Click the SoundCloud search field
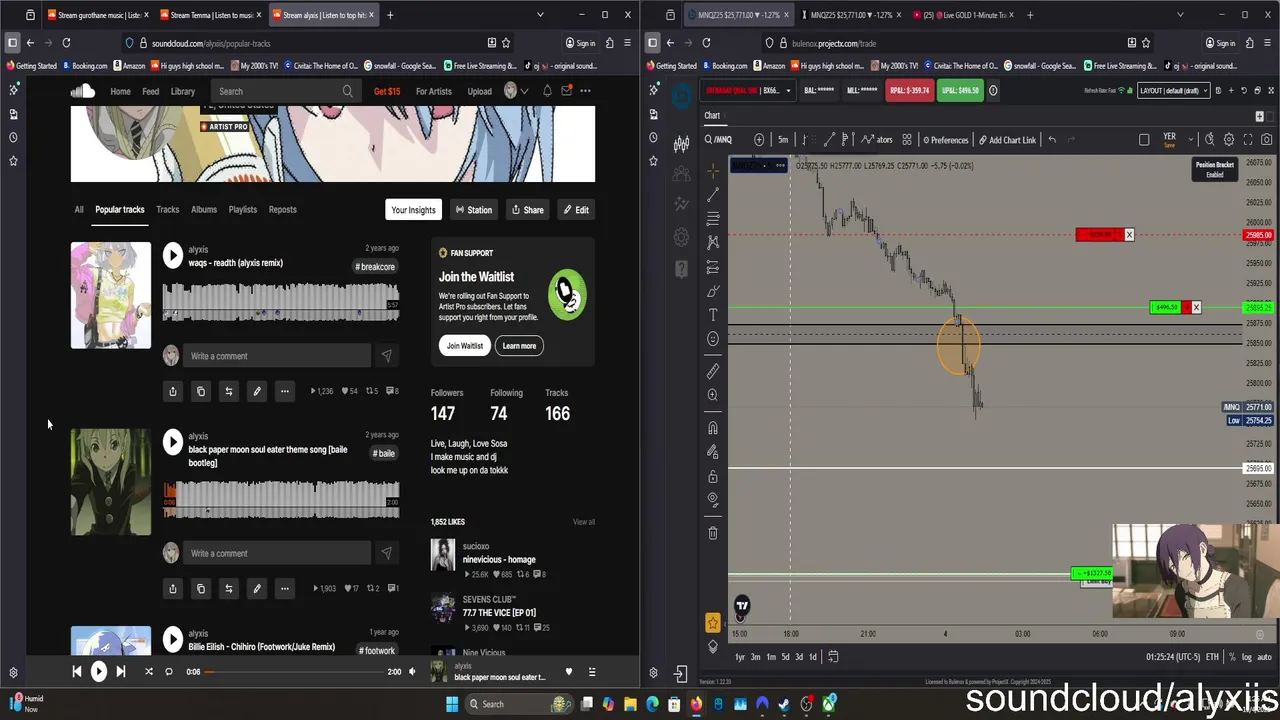1280x720 pixels. click(x=285, y=91)
